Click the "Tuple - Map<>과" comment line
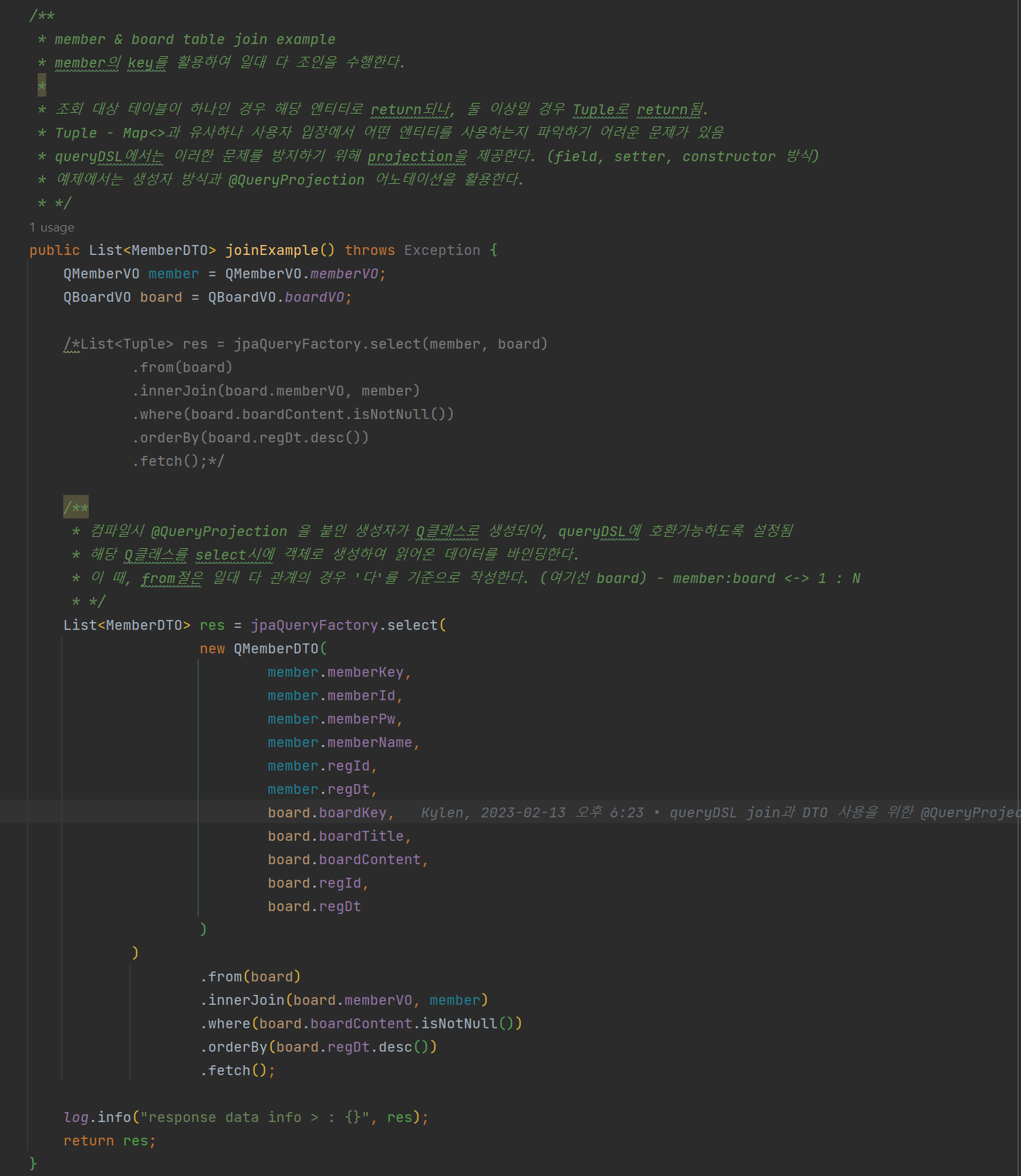 [x=381, y=133]
